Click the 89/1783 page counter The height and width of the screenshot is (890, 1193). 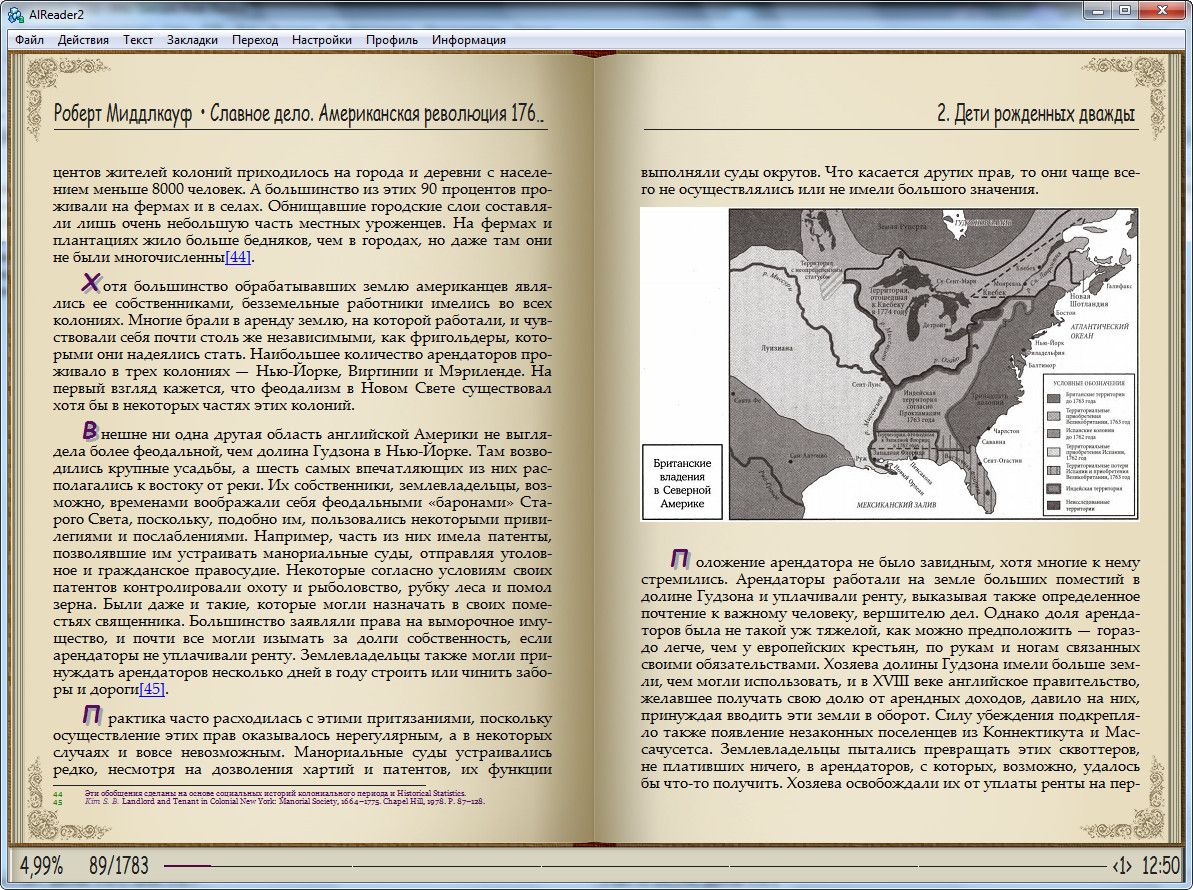(x=117, y=865)
